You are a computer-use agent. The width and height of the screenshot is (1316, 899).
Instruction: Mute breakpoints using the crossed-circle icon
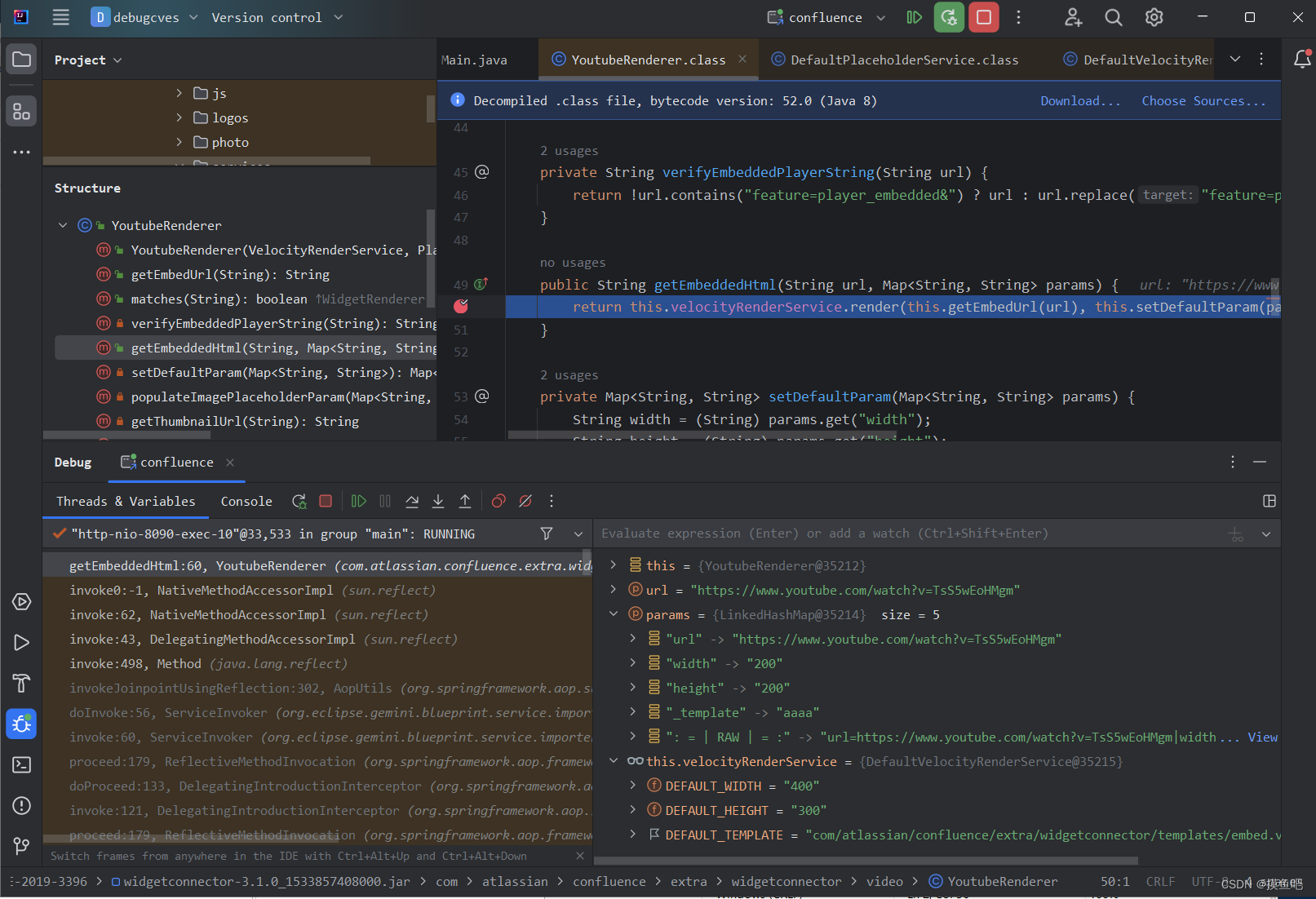(x=525, y=501)
